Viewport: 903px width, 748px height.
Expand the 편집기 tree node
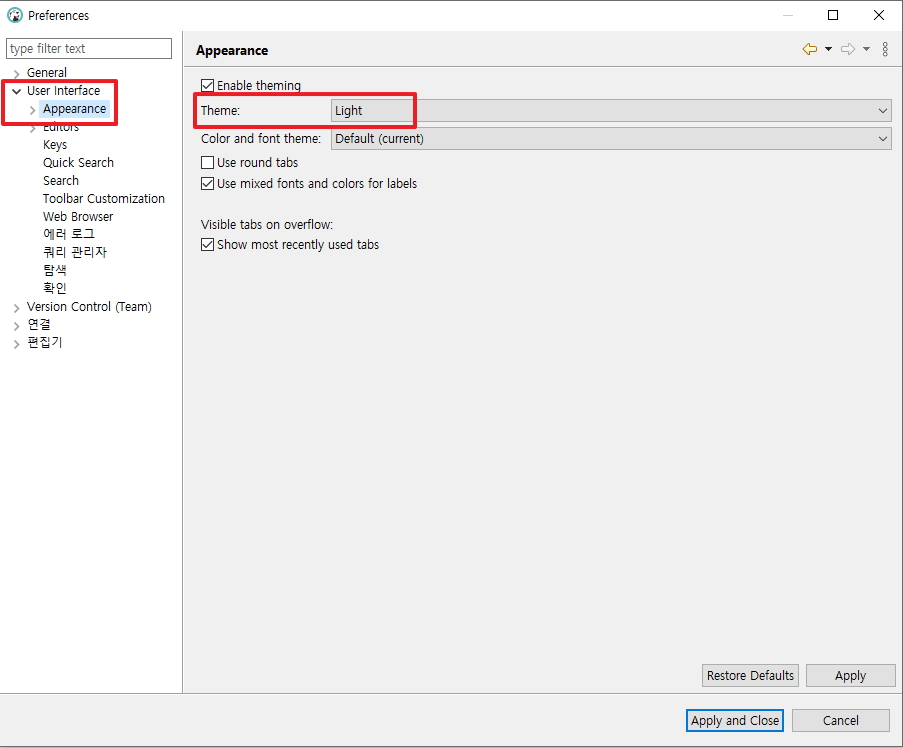(x=16, y=343)
